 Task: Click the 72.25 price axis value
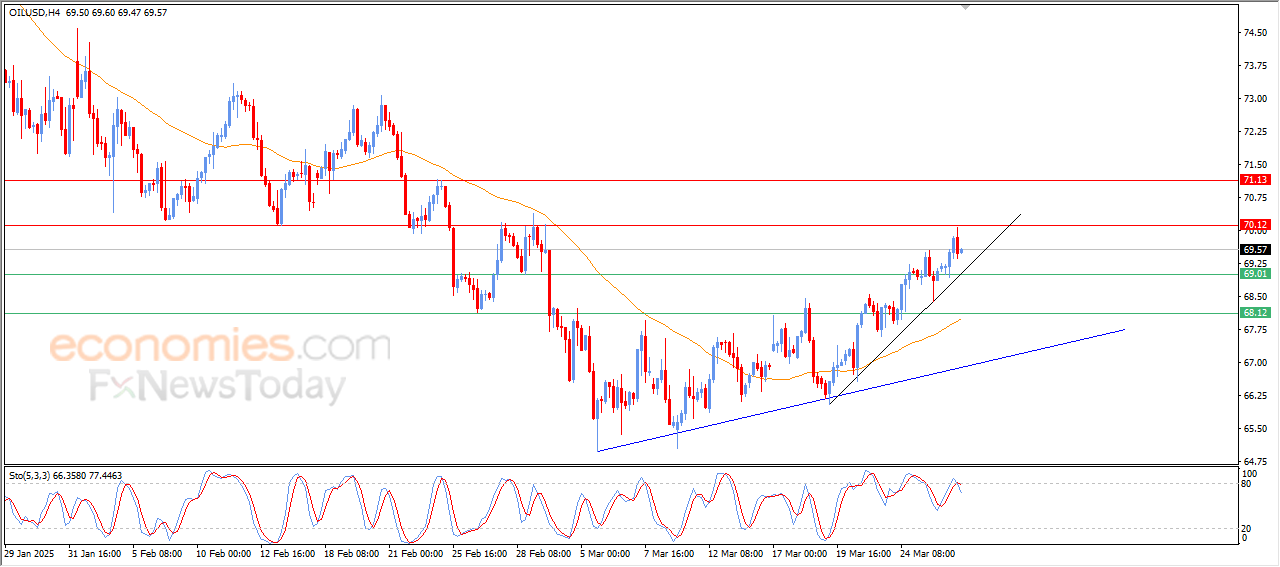point(1256,132)
